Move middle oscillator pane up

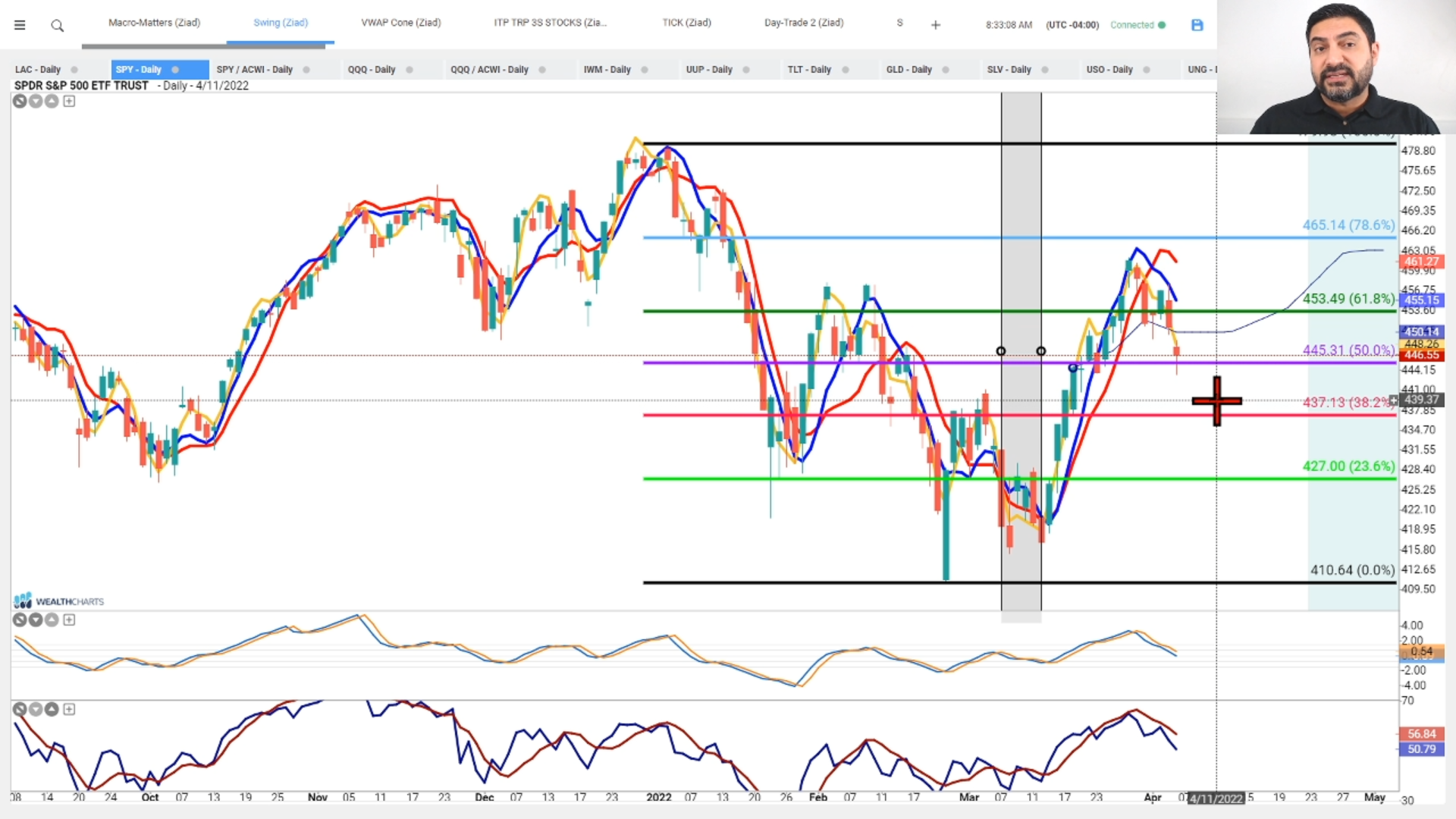[52, 620]
